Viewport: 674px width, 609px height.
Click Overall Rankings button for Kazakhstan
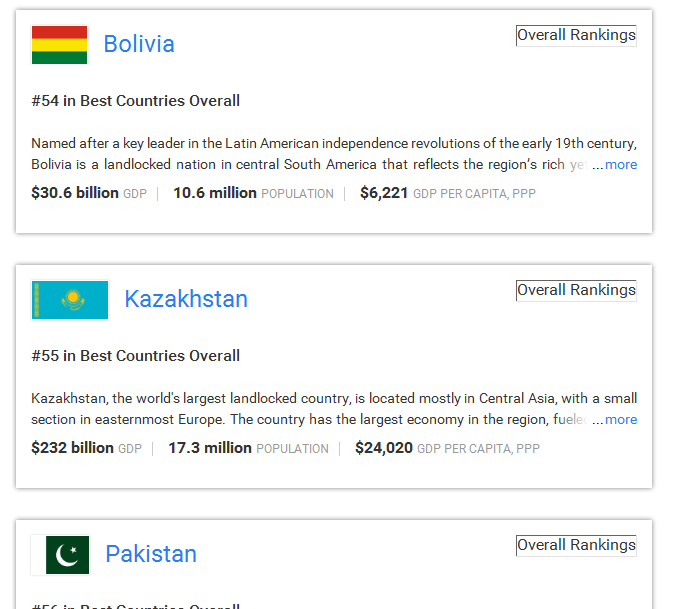tap(576, 290)
